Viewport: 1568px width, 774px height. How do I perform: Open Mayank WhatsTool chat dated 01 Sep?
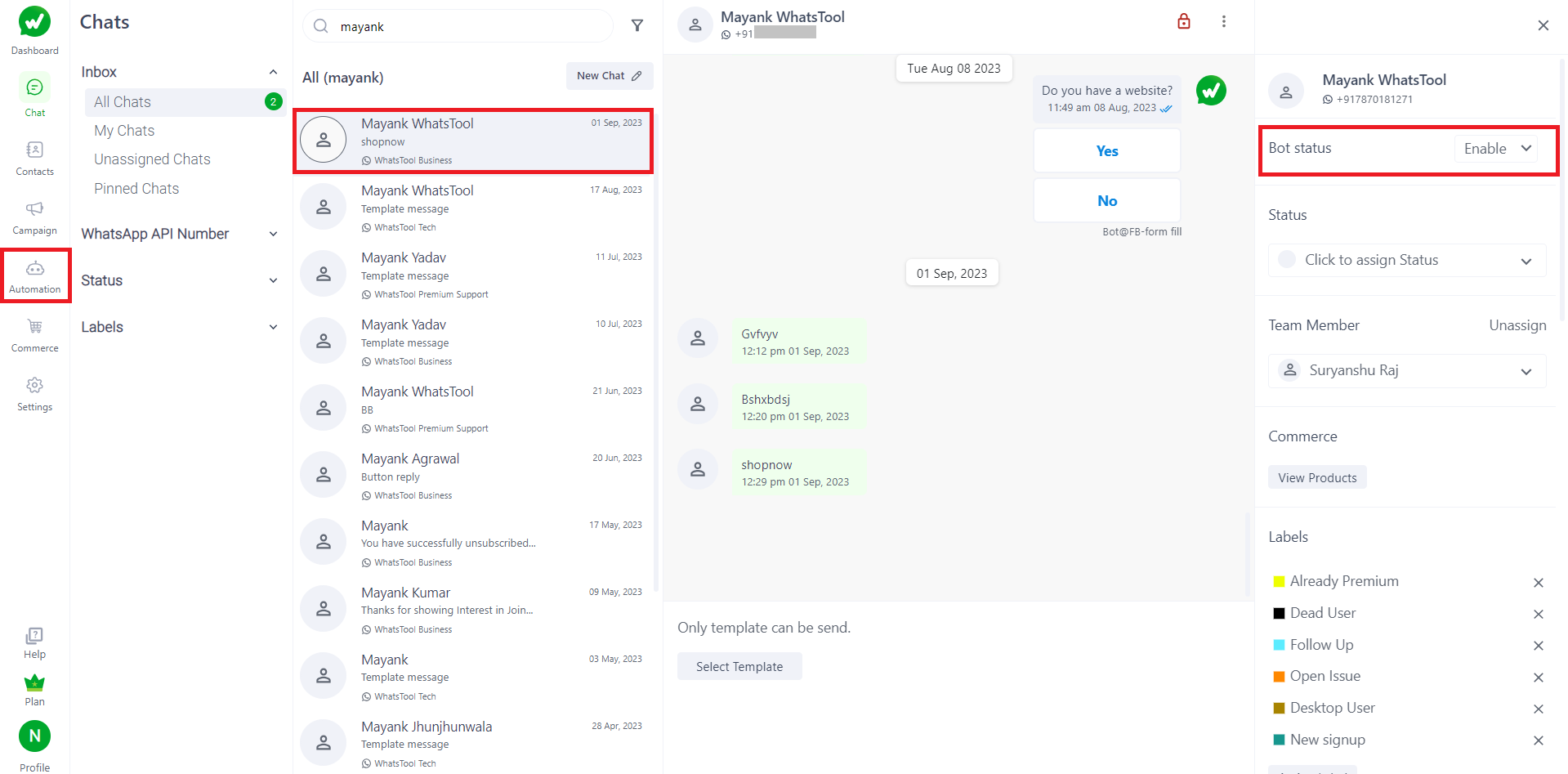(473, 141)
